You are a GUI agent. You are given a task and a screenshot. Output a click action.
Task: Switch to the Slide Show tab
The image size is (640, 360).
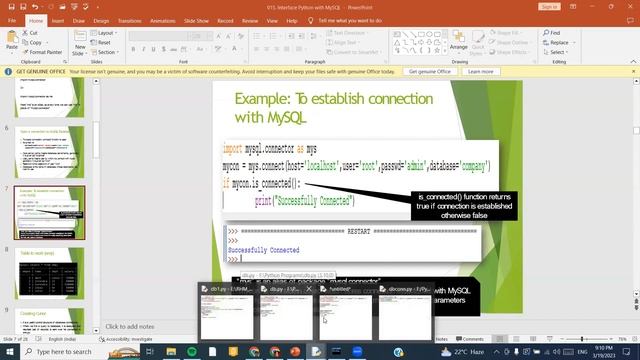(x=196, y=20)
